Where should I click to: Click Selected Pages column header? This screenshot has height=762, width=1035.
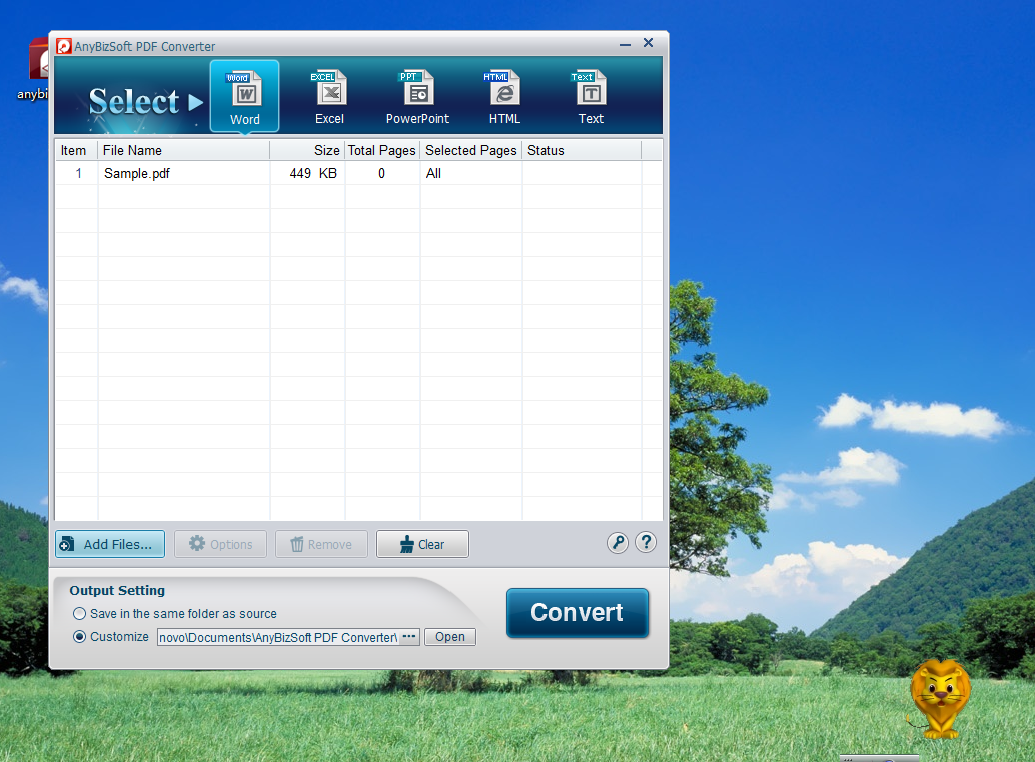click(x=471, y=151)
